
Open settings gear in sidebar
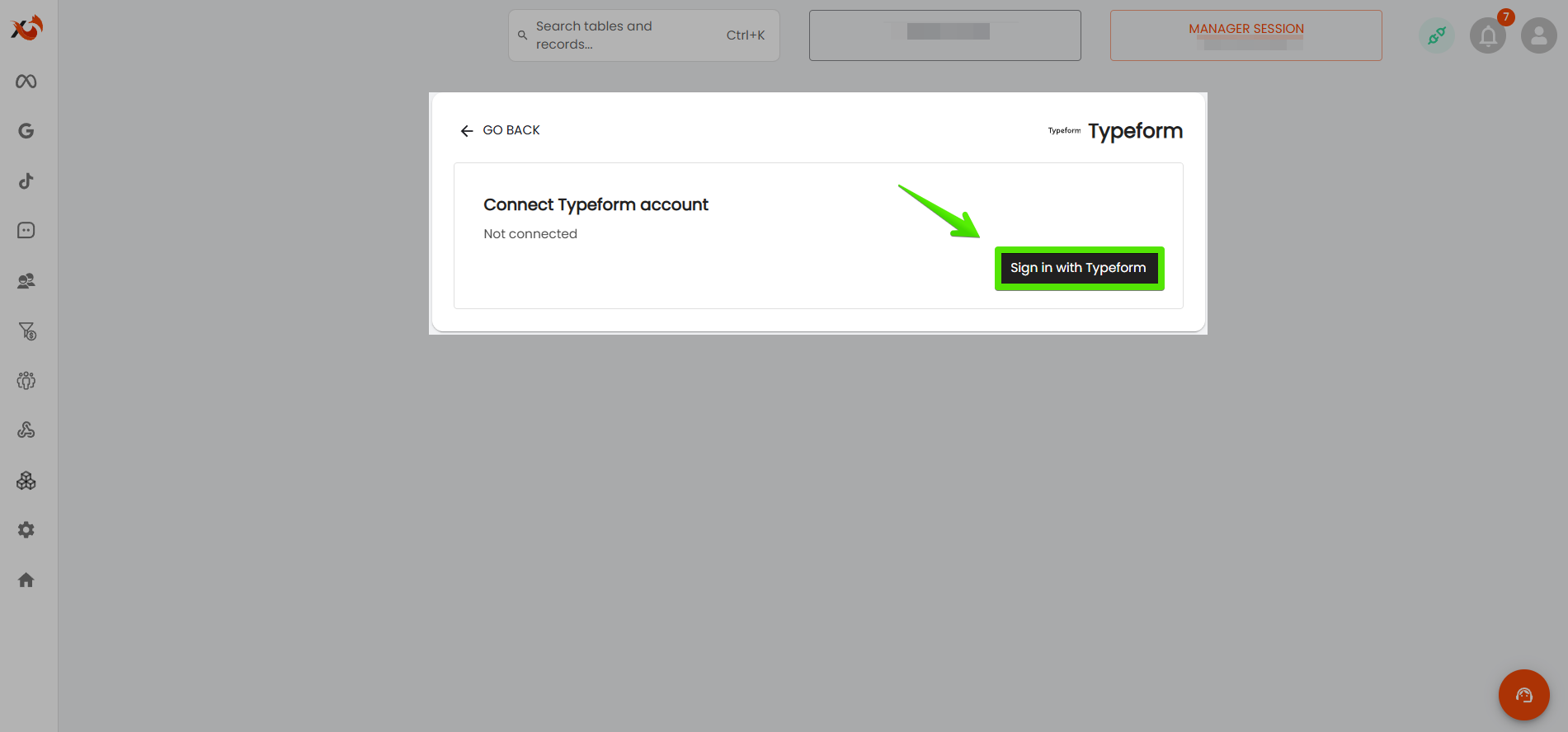tap(26, 530)
